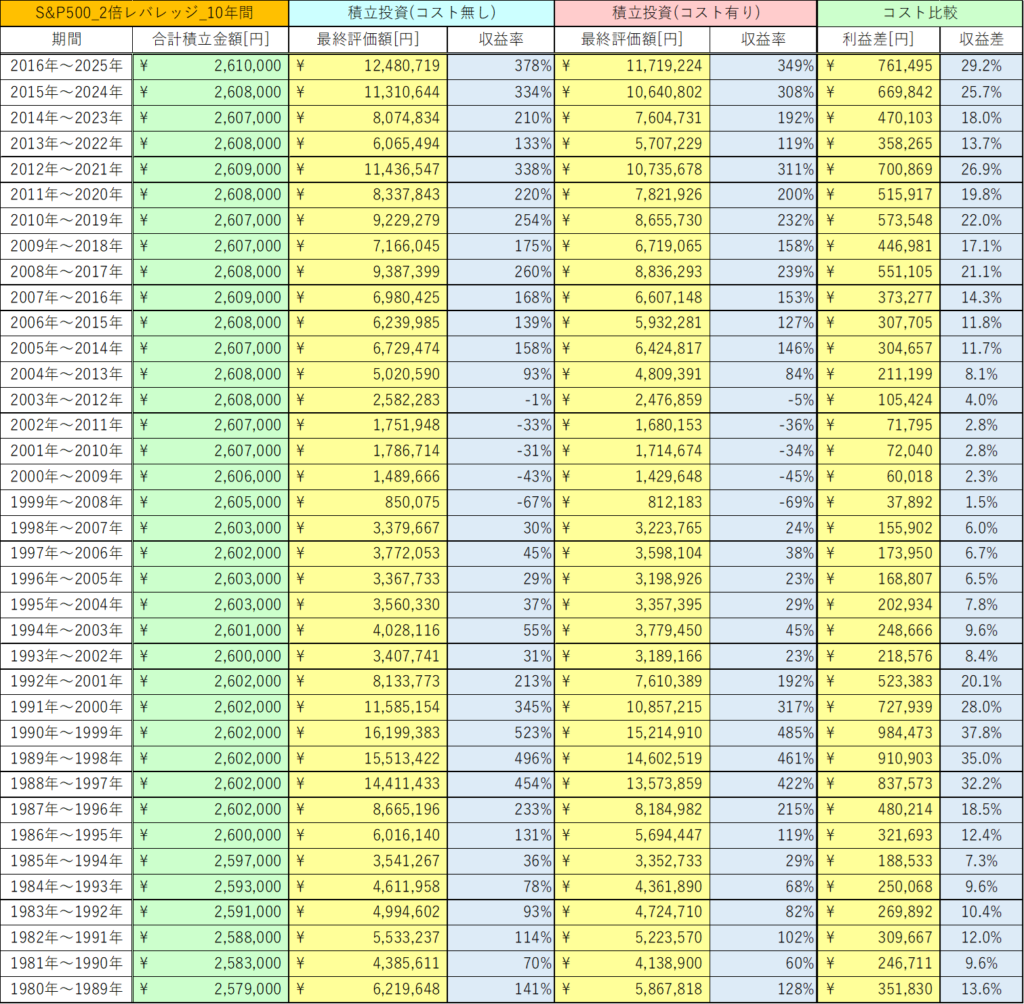The image size is (1024, 1004).
Task: Select the 16,199,383 valuation cell
Action: pos(368,733)
